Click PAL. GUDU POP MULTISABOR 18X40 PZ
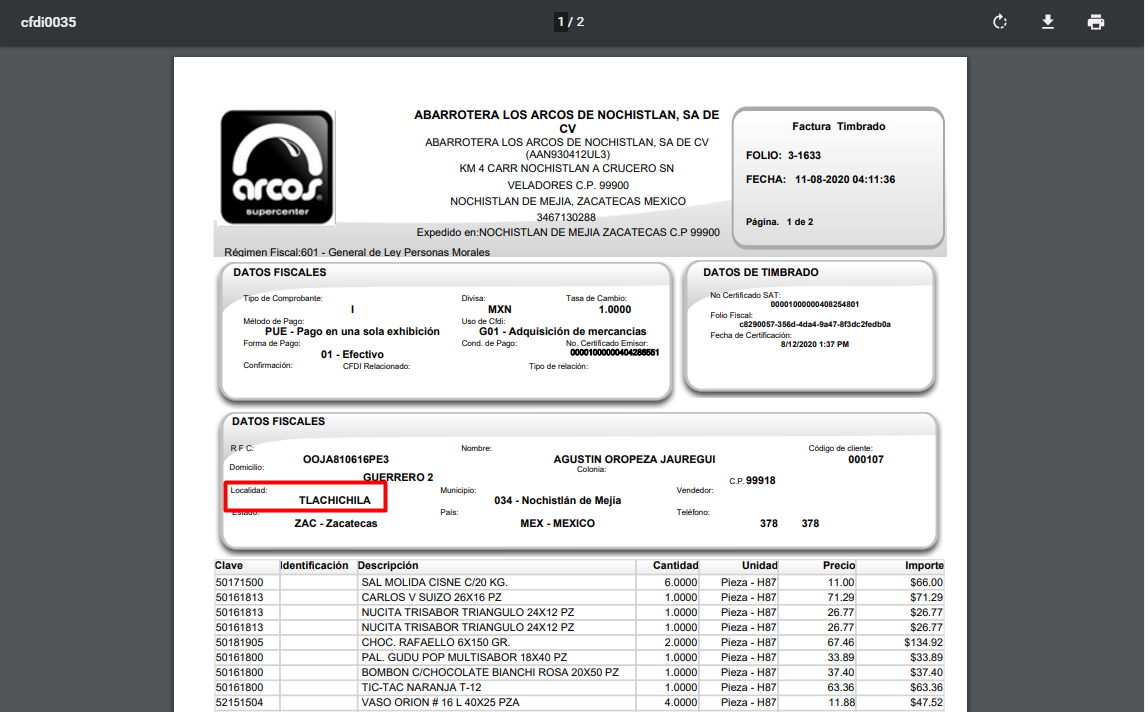1145x712 pixels. tap(464, 657)
